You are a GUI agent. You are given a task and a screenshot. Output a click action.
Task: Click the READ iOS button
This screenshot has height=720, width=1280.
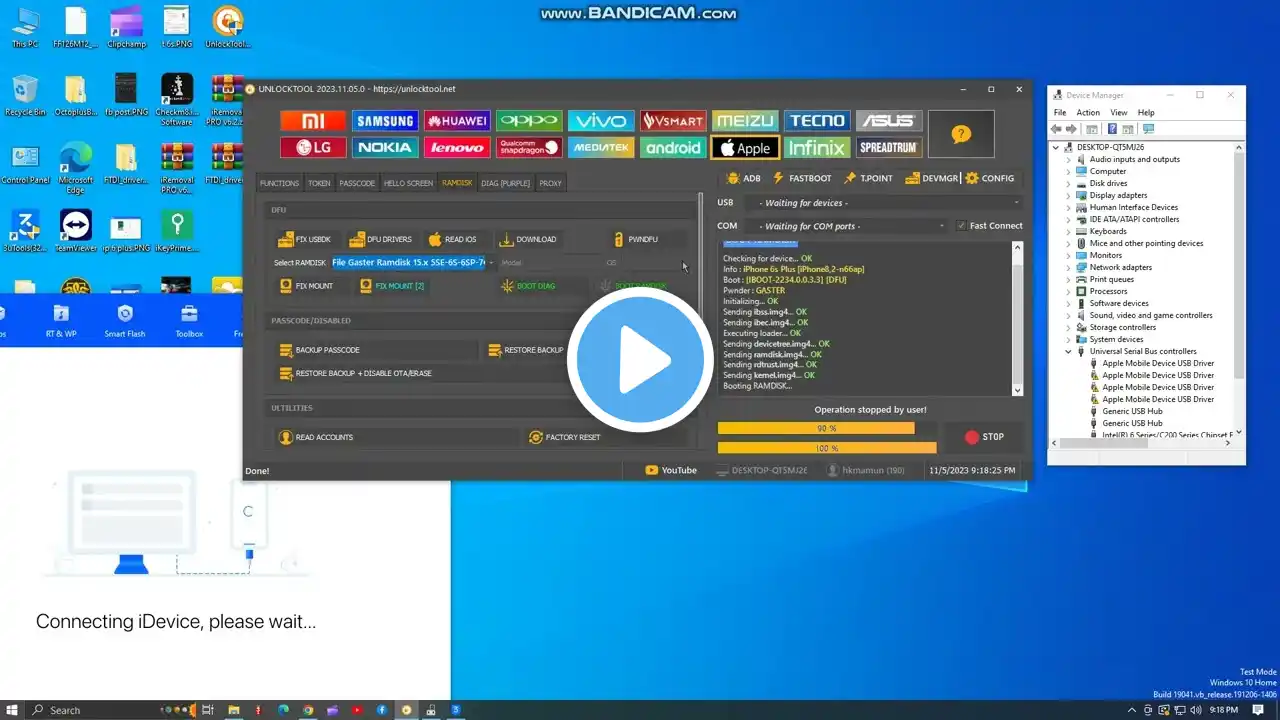pos(452,239)
